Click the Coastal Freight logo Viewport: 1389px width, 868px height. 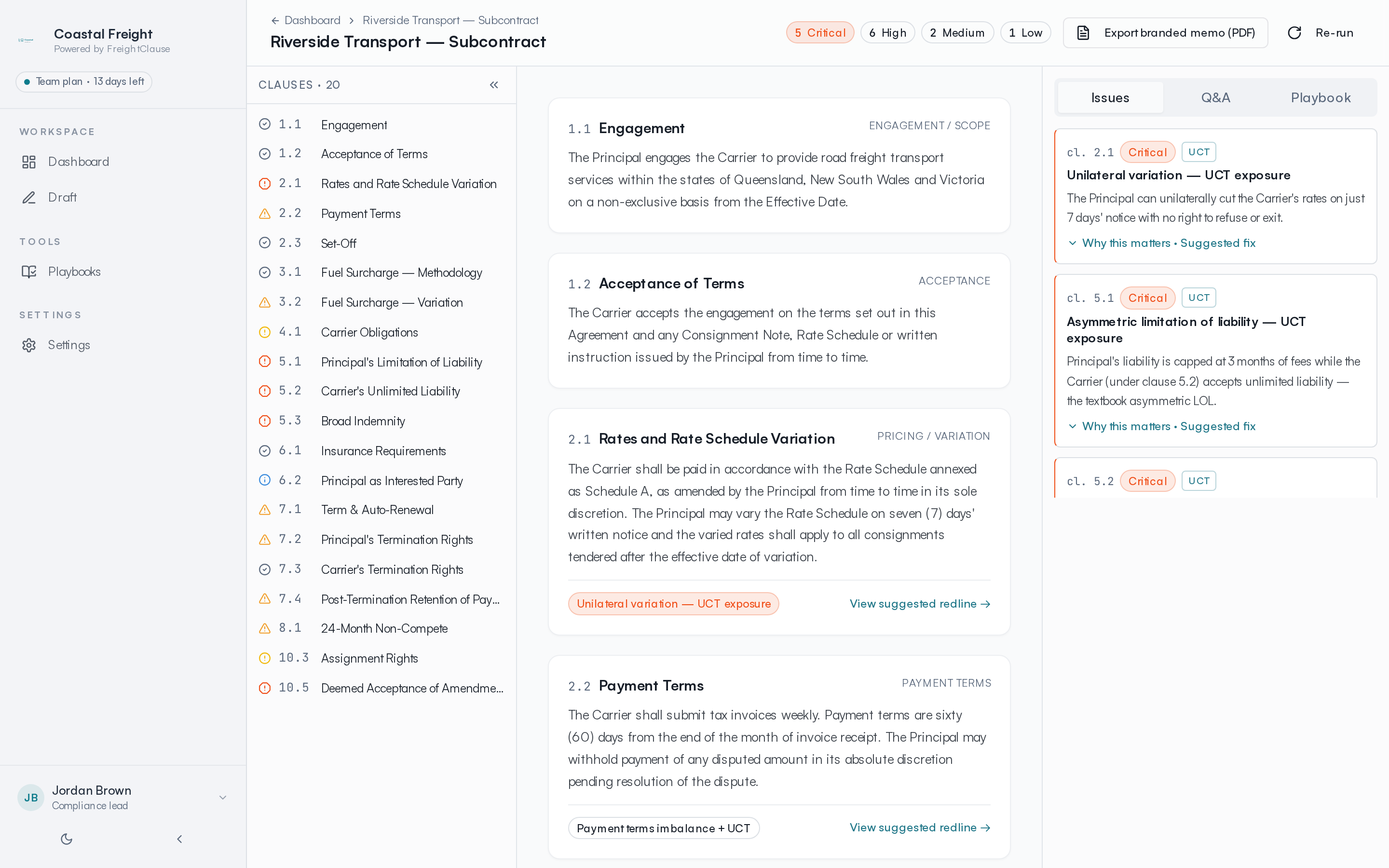(x=26, y=40)
